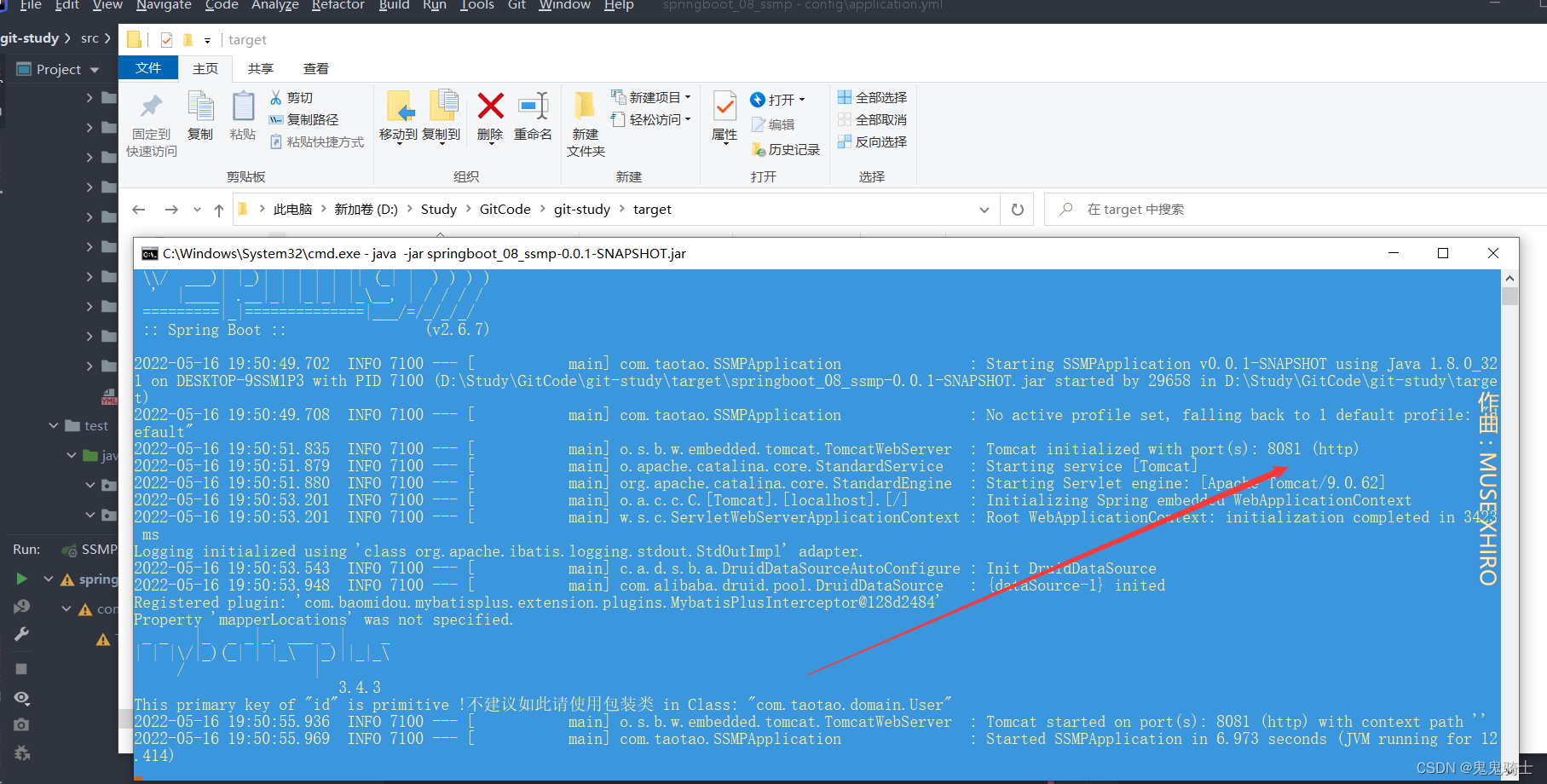Select the spring item in Run tree
Image resolution: width=1547 pixels, height=784 pixels.
coord(89,579)
